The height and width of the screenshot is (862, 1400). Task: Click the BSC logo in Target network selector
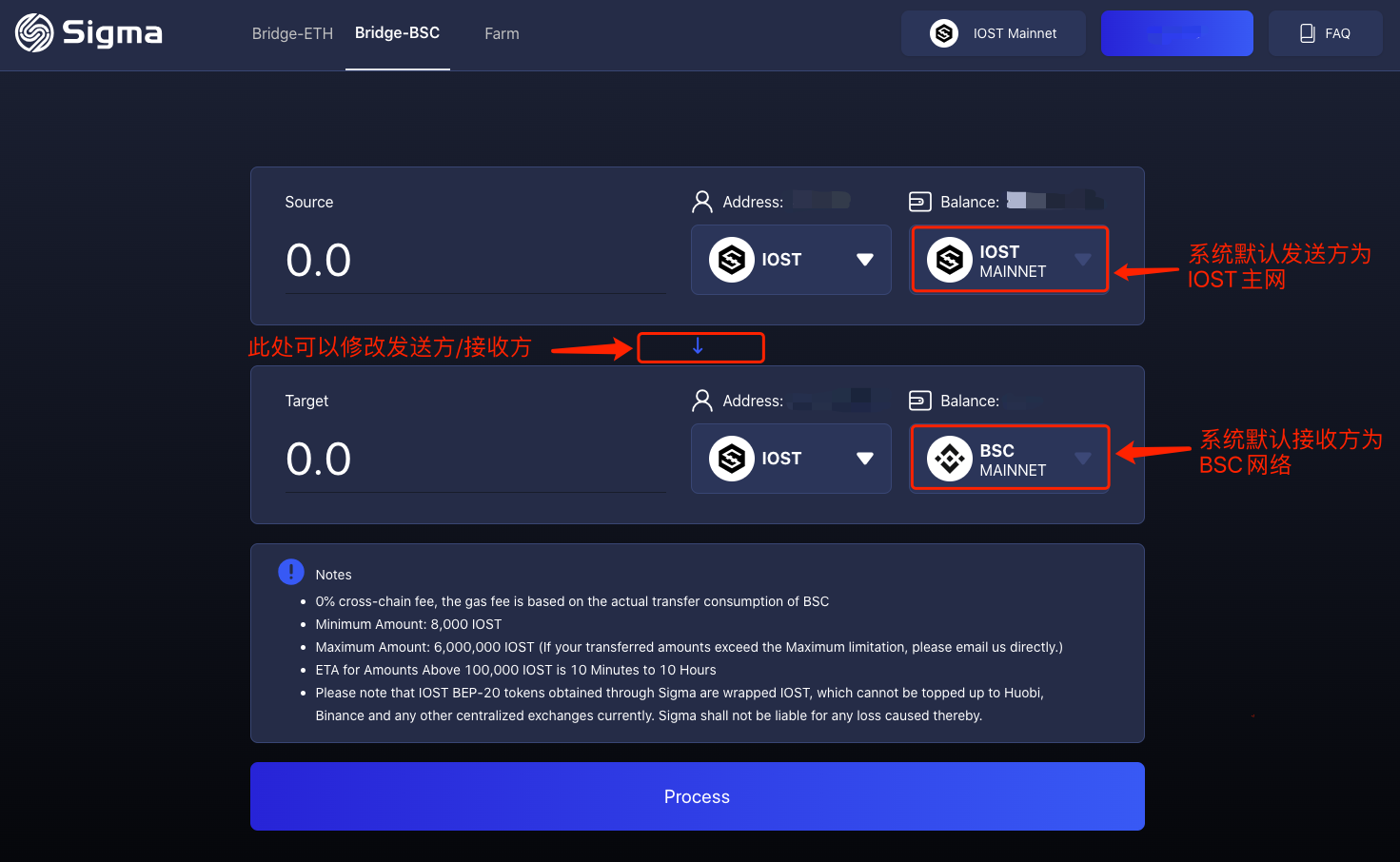point(950,459)
